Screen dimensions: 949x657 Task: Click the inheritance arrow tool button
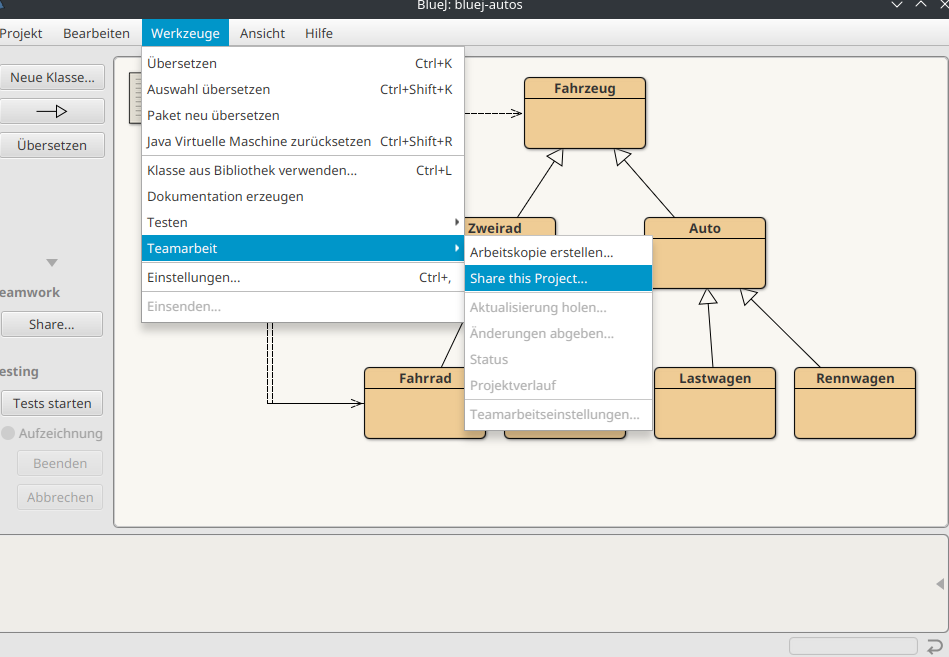(52, 111)
